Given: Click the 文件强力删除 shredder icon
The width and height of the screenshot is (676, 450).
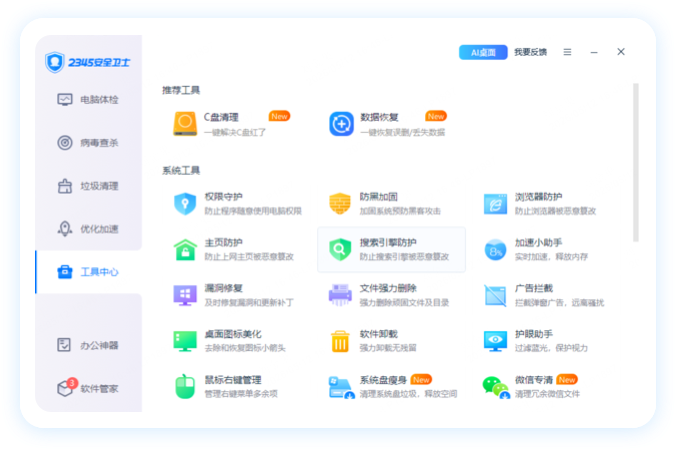Looking at the screenshot, I should (340, 295).
